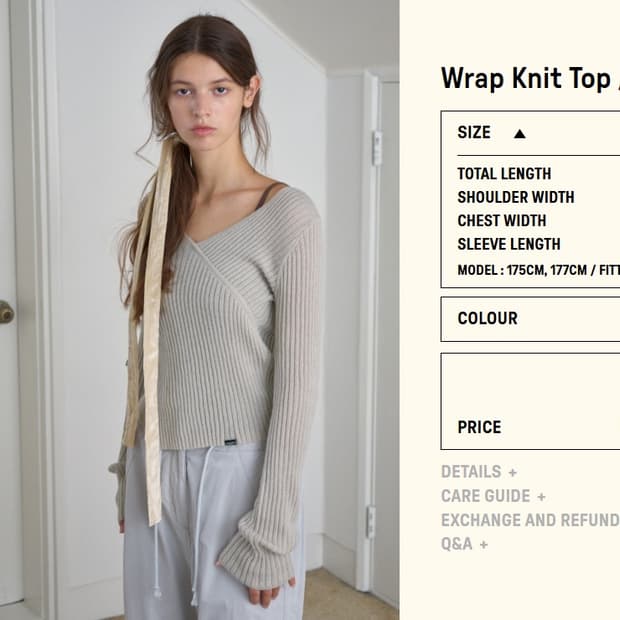Collapse the SIZE section using the triangle arrow
Image resolution: width=620 pixels, height=620 pixels.
click(x=520, y=134)
